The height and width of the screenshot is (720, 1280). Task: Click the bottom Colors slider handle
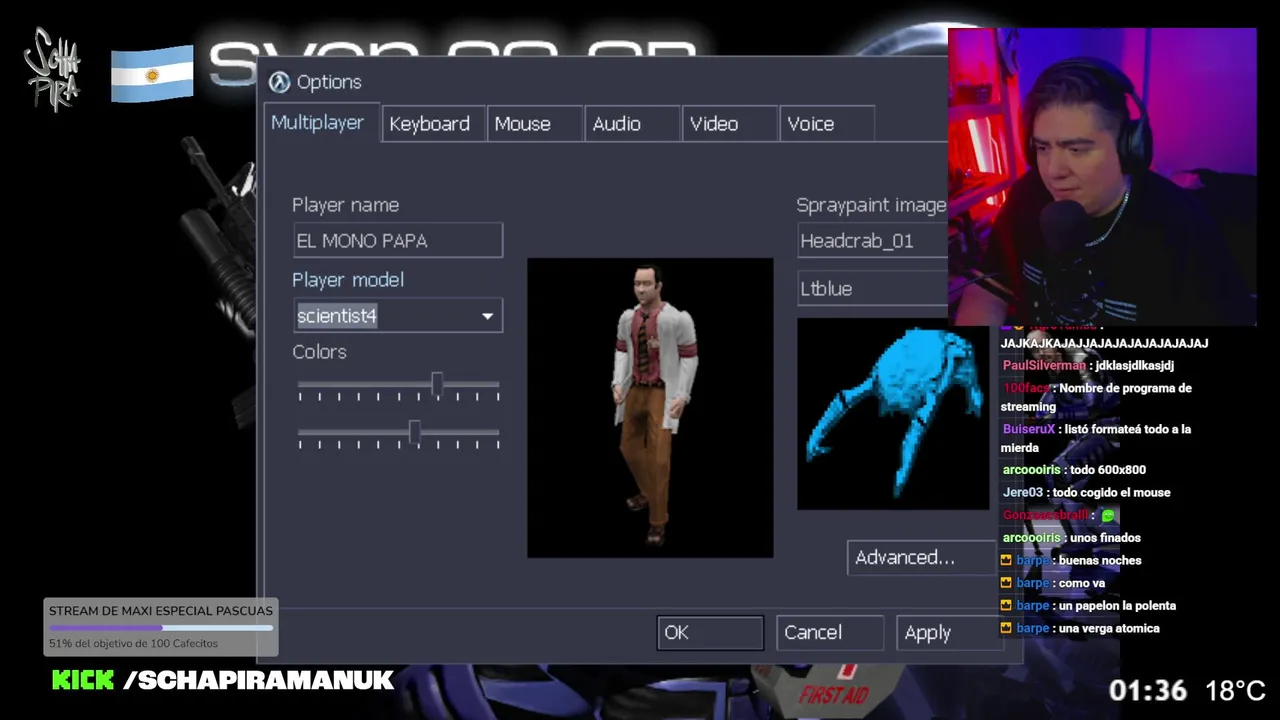coord(414,433)
